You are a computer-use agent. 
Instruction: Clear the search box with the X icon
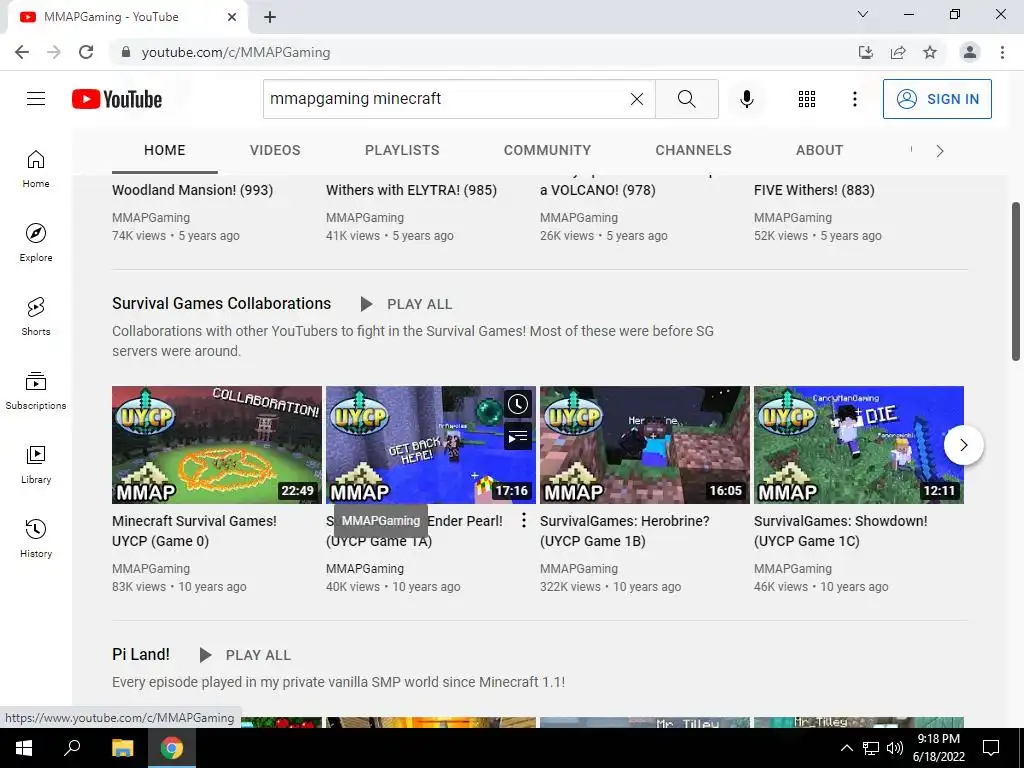(637, 99)
